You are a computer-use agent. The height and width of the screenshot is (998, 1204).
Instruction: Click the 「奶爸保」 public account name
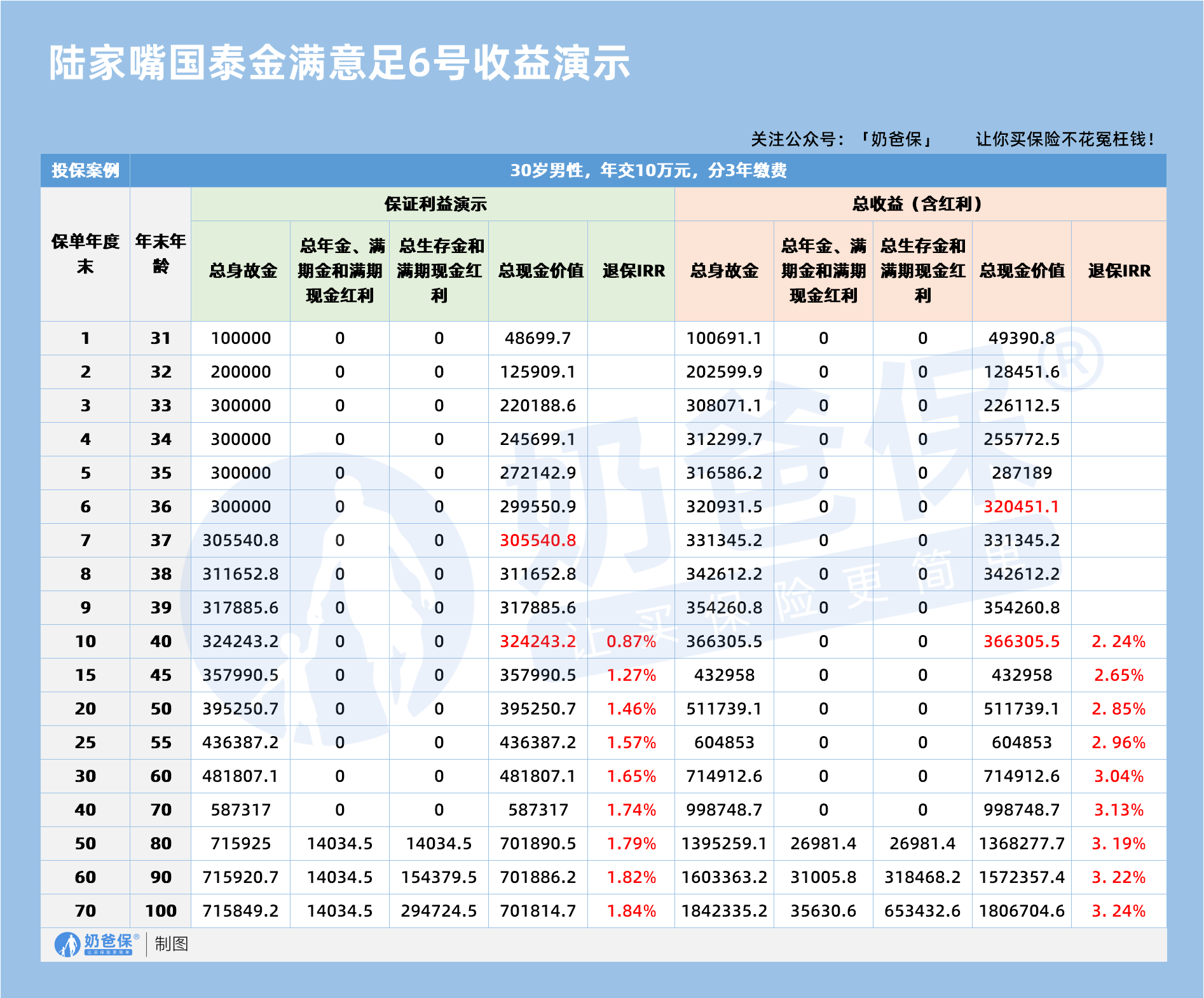(x=893, y=137)
